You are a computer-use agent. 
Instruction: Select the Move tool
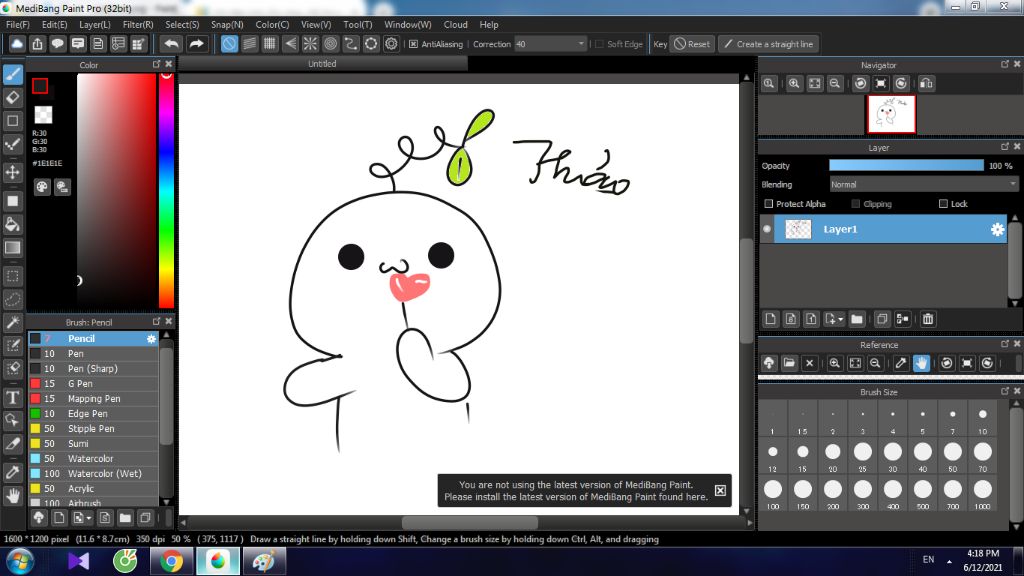(12, 172)
